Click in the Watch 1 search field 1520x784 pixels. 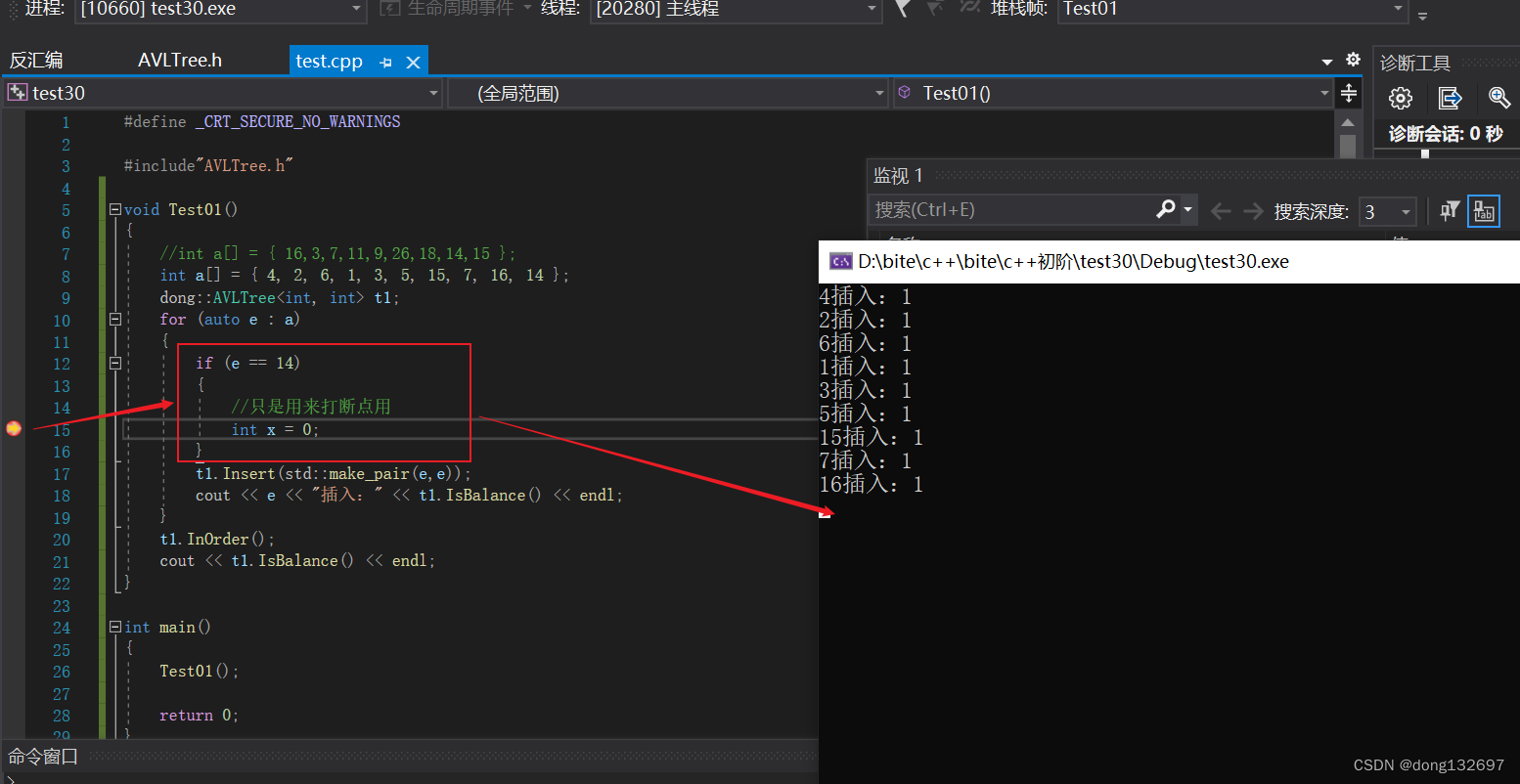click(1012, 209)
